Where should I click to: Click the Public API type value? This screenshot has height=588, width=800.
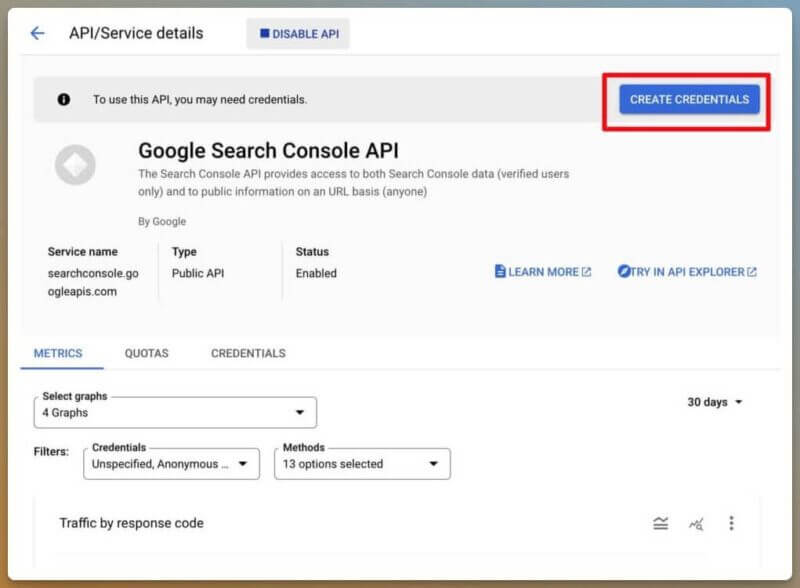coord(198,274)
